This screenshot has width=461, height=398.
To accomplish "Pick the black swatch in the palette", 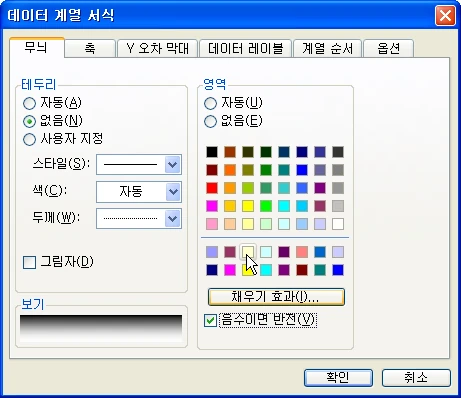I will [x=212, y=152].
